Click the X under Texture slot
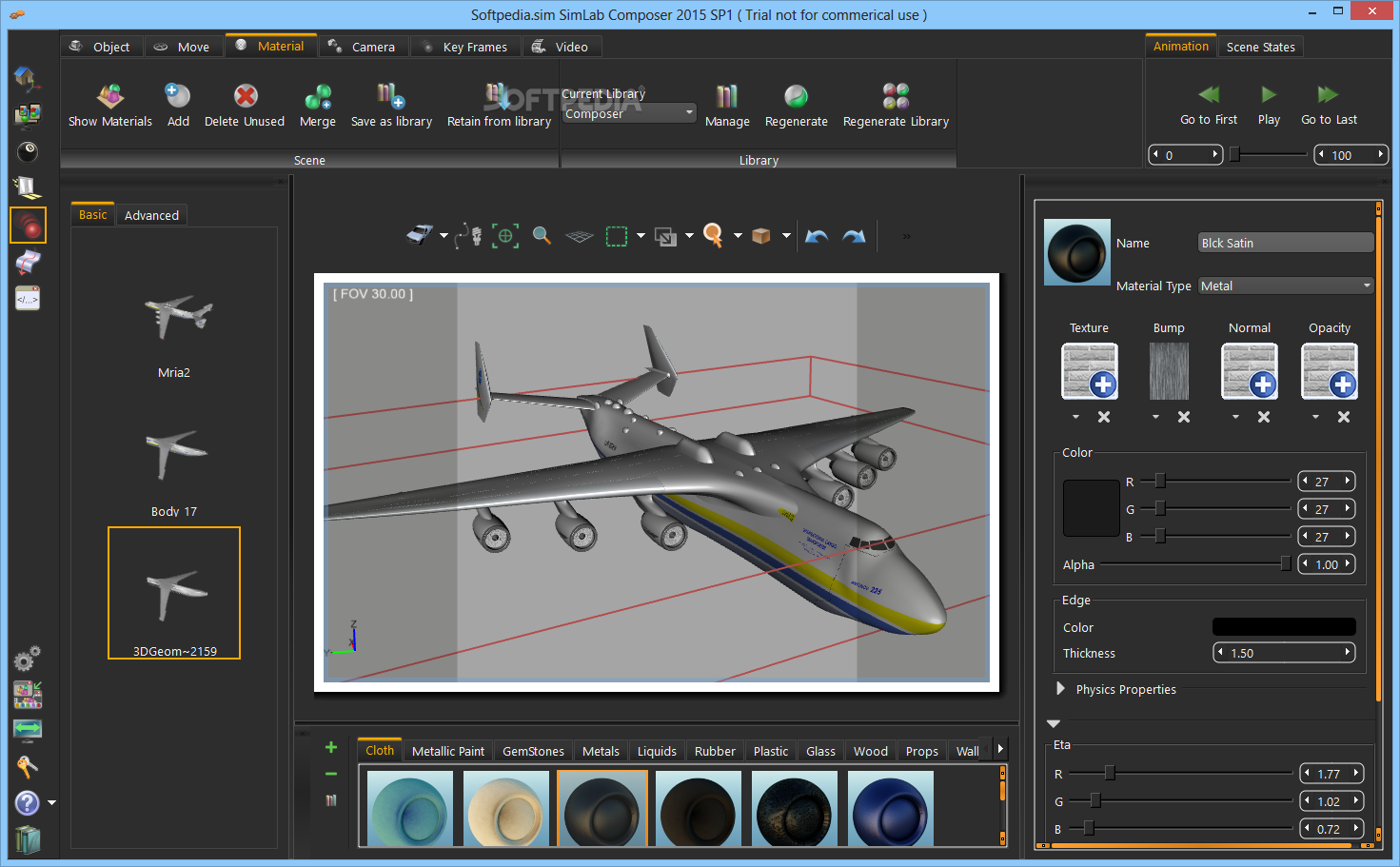Screen dimensions: 1400x867 1104,417
